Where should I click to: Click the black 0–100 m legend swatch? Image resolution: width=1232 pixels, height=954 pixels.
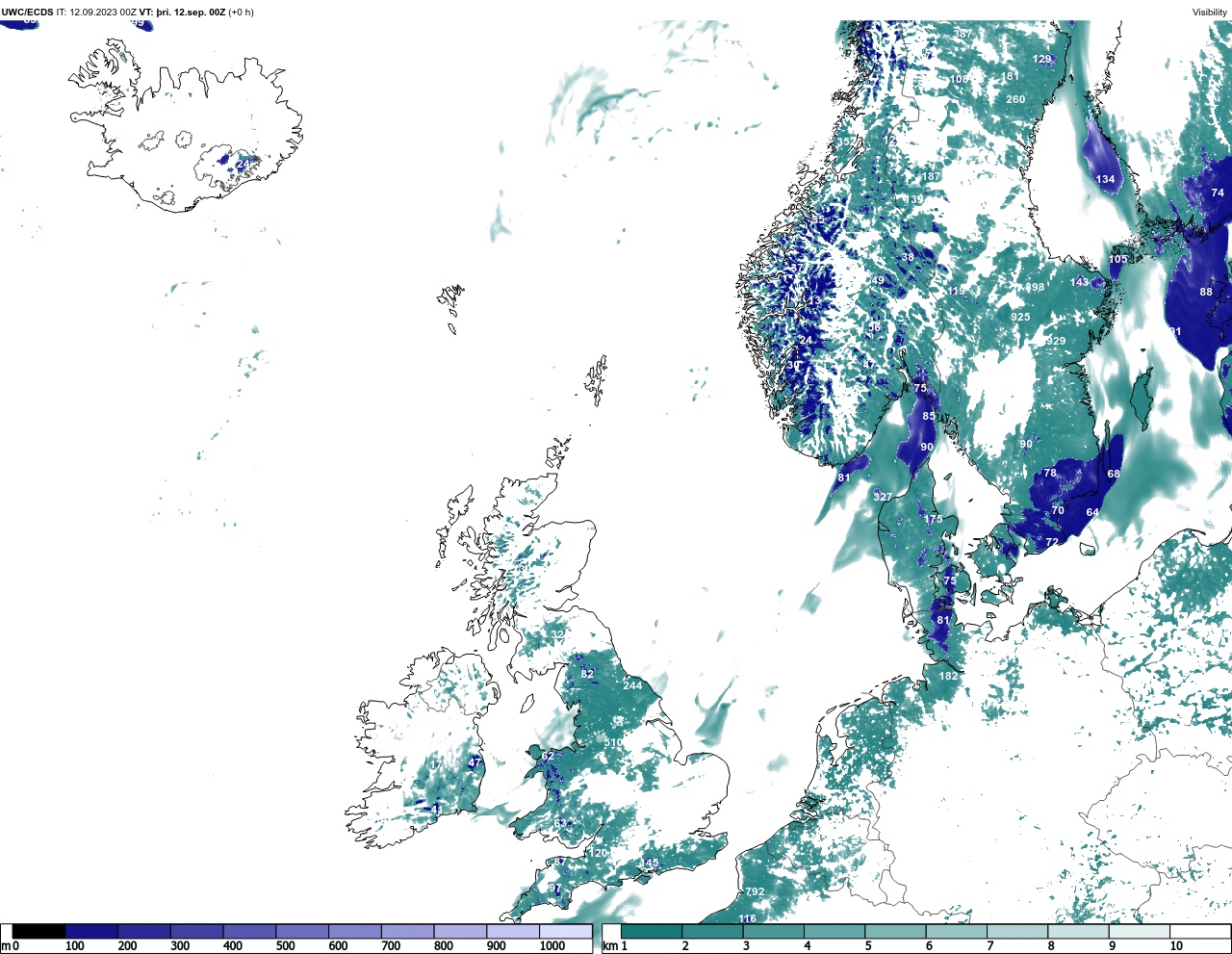(39, 931)
